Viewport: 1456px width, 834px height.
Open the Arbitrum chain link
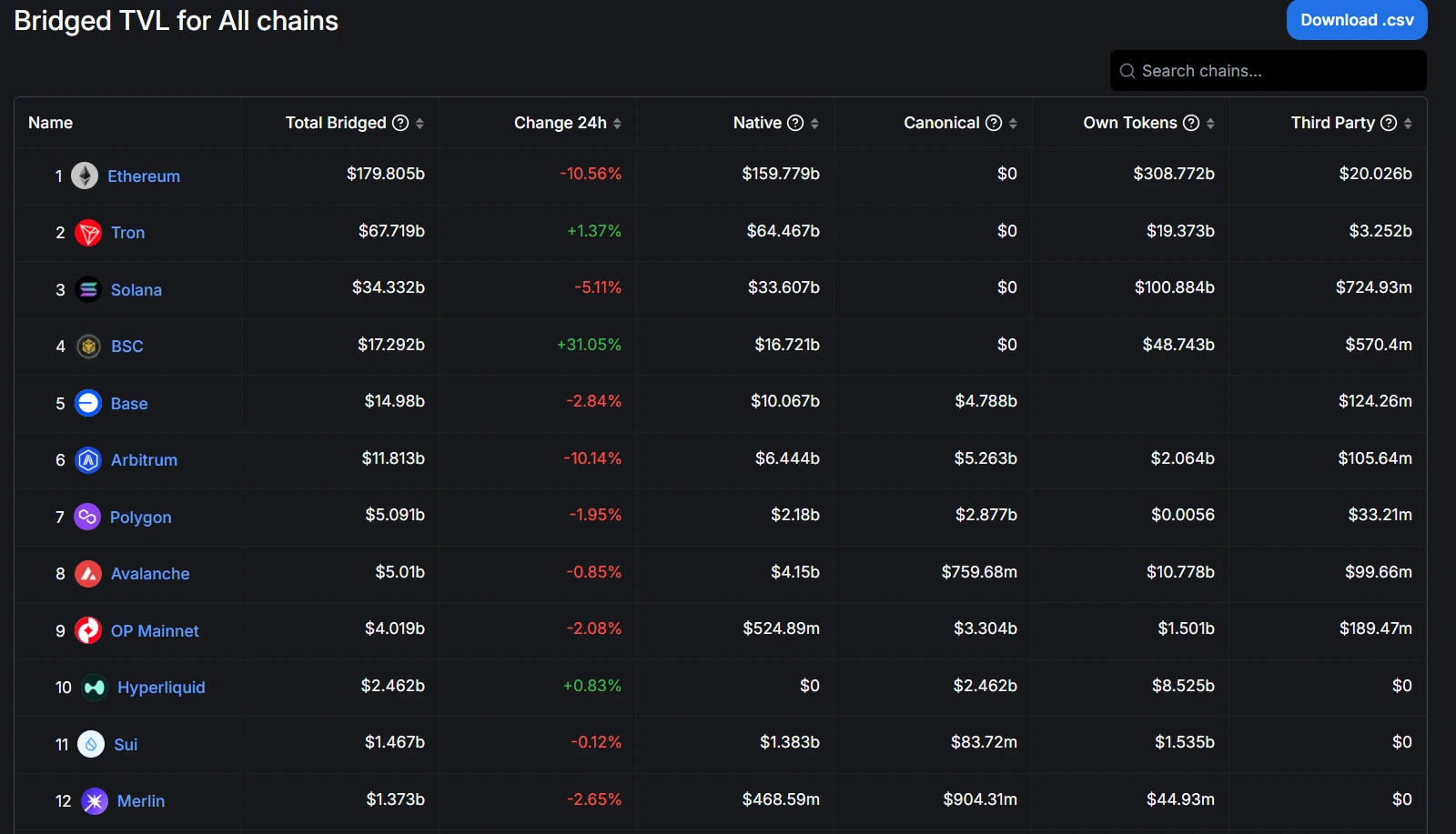144,460
